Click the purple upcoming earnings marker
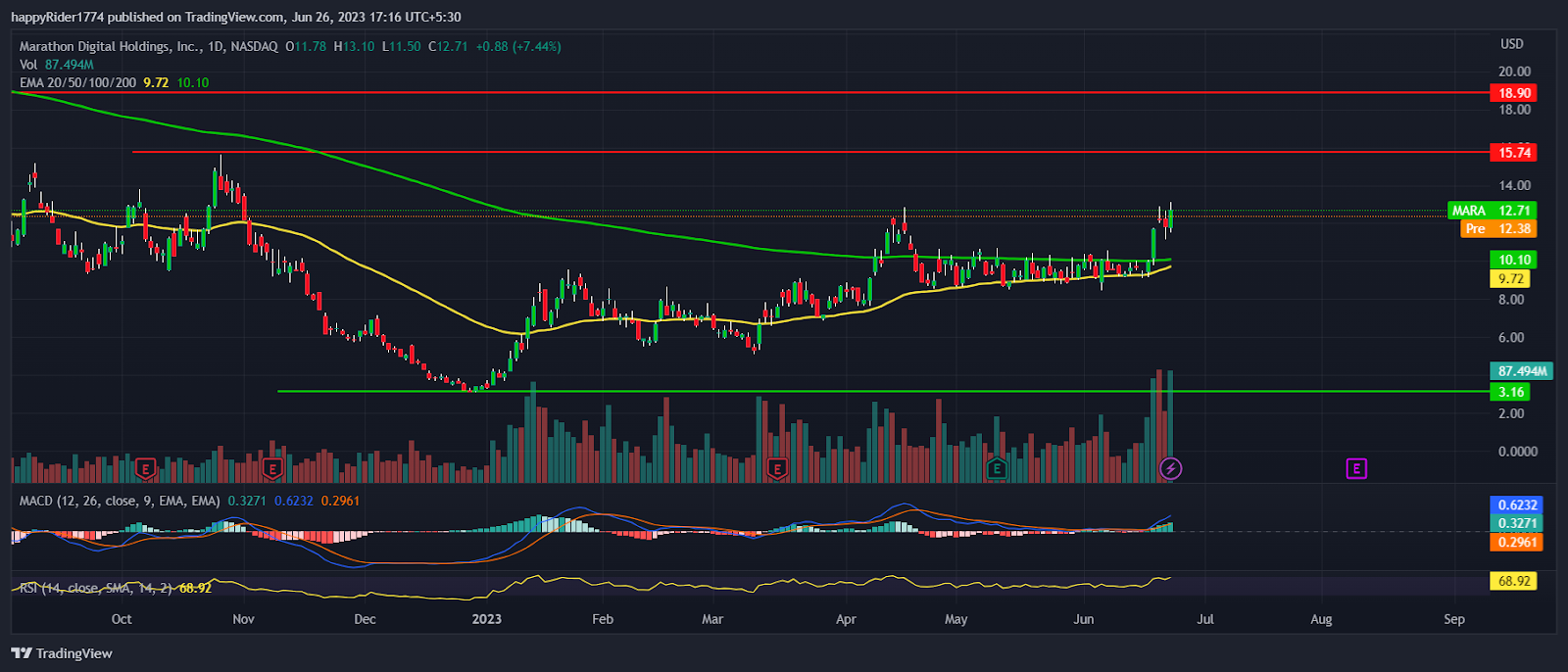Screen dimensions: 1568x672 1356,469
